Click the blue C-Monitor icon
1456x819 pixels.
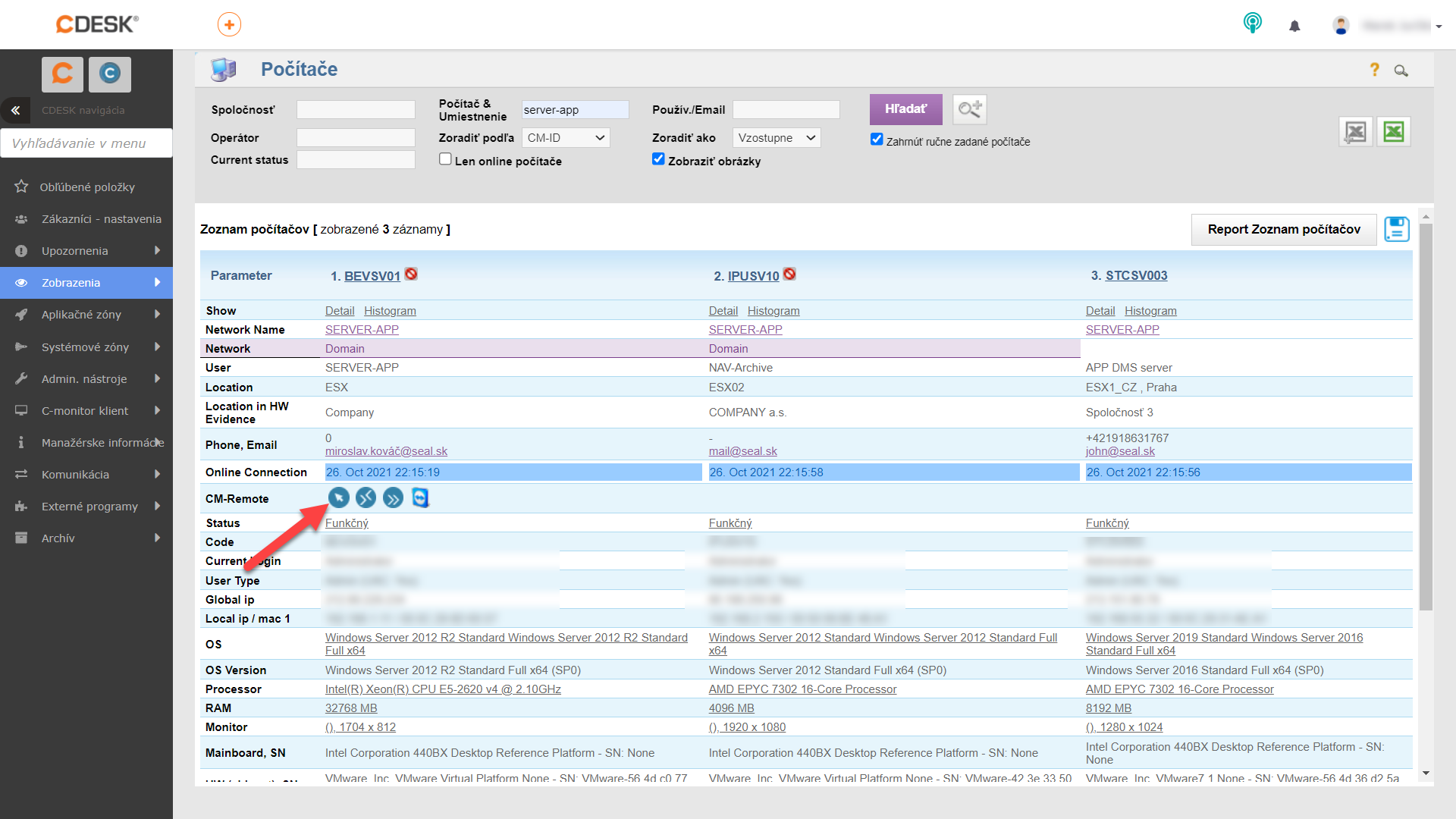[x=110, y=74]
